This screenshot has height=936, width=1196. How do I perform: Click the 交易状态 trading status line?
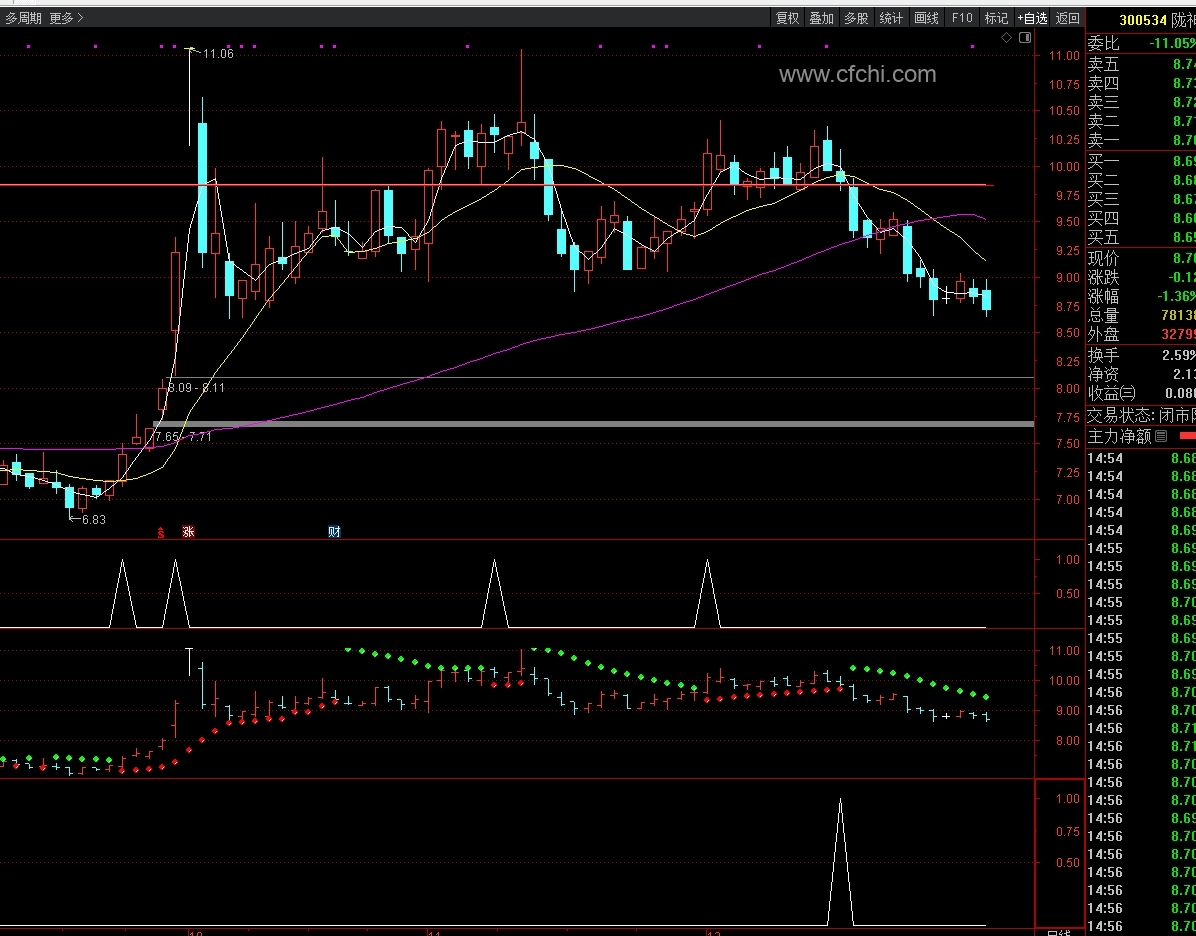pyautogui.click(x=1141, y=416)
